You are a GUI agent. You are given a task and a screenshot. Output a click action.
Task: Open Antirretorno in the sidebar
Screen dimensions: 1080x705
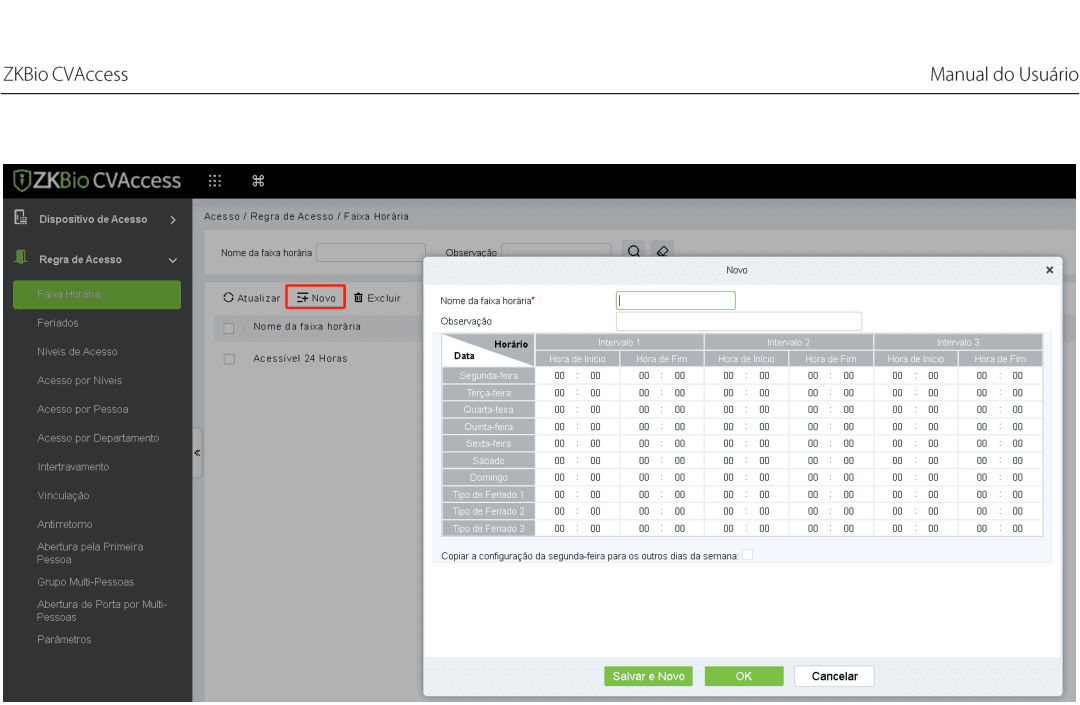65,525
